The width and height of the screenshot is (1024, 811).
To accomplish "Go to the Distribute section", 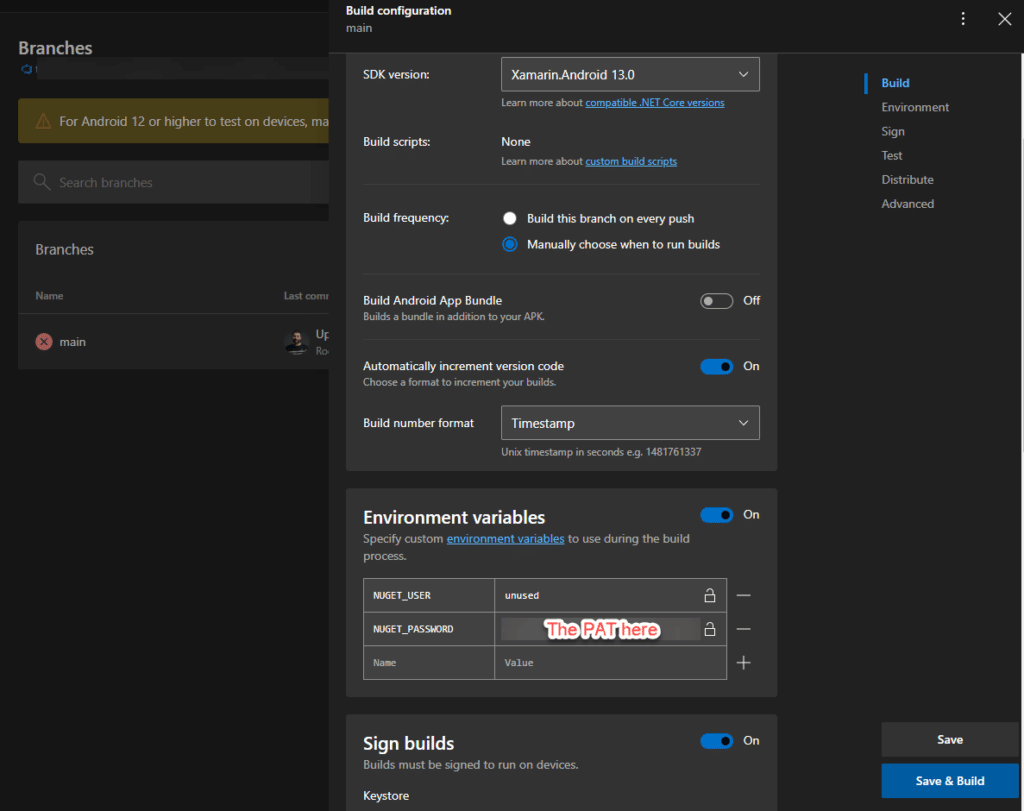I will click(907, 180).
